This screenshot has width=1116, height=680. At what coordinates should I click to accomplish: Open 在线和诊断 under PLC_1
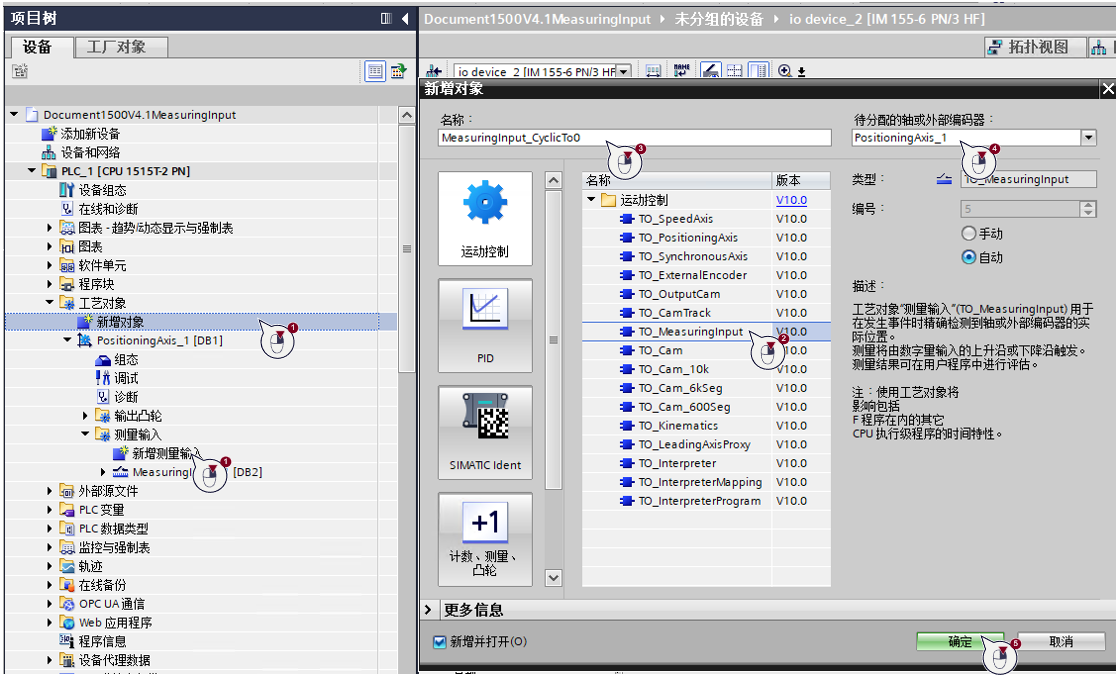107,209
